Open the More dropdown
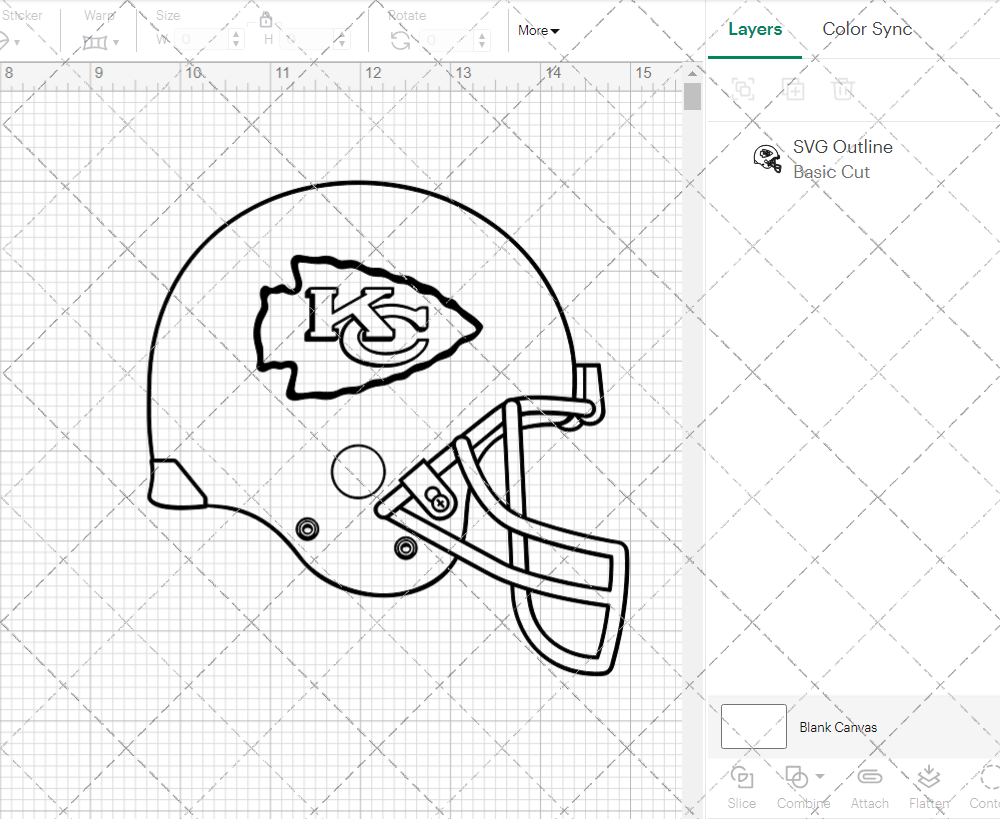 click(x=538, y=30)
